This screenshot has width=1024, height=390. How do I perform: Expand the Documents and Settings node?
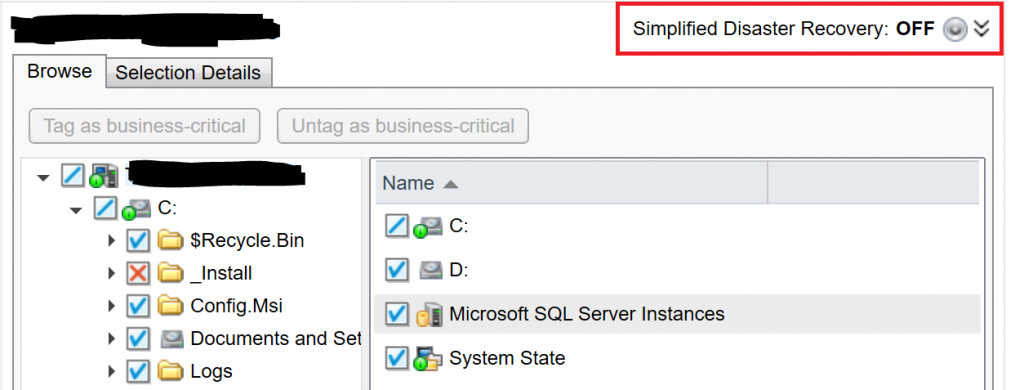[x=112, y=338]
